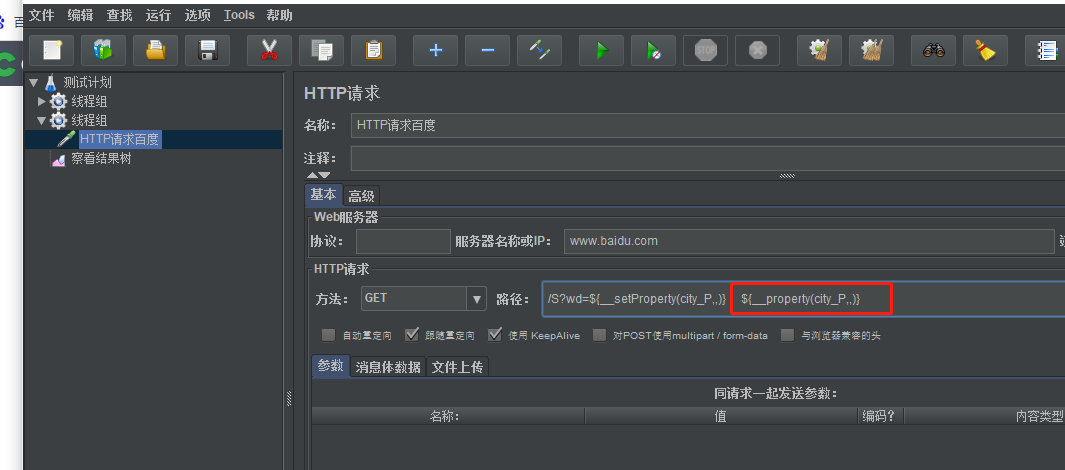This screenshot has width=1065, height=470.
Task: Collapse the second 线程组 node
Action: coord(41,121)
